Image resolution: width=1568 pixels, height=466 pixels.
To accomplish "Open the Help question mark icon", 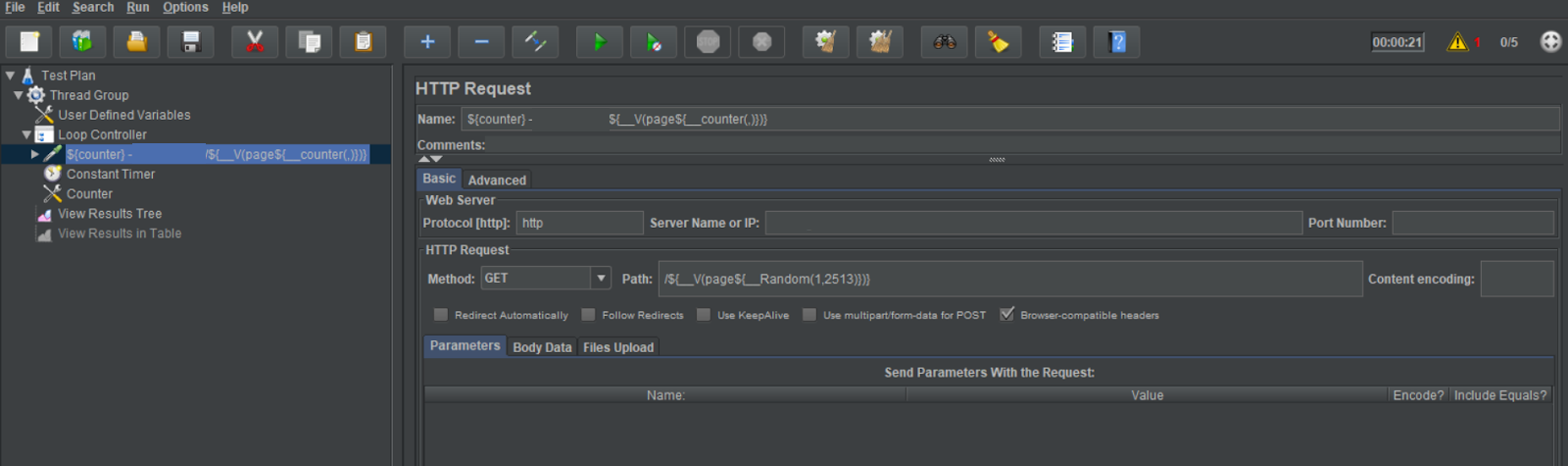I will tap(1117, 42).
